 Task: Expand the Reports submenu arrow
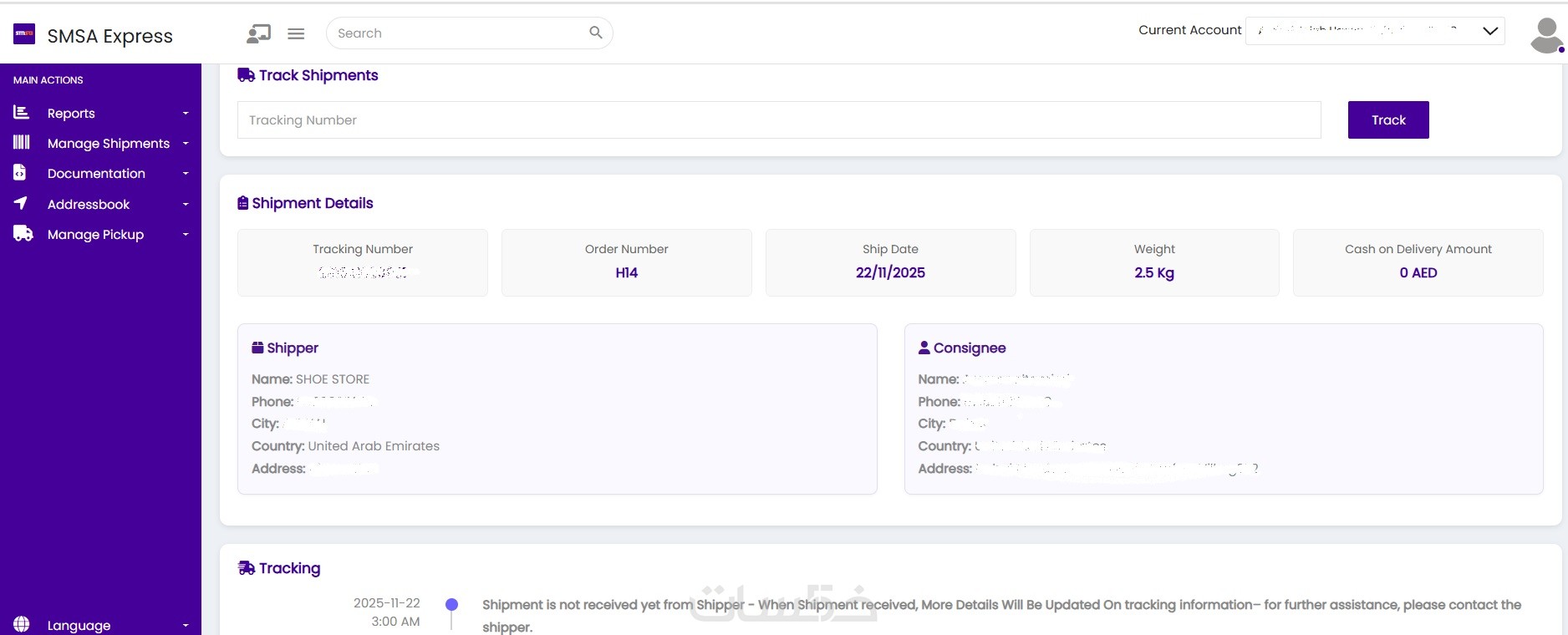click(186, 114)
